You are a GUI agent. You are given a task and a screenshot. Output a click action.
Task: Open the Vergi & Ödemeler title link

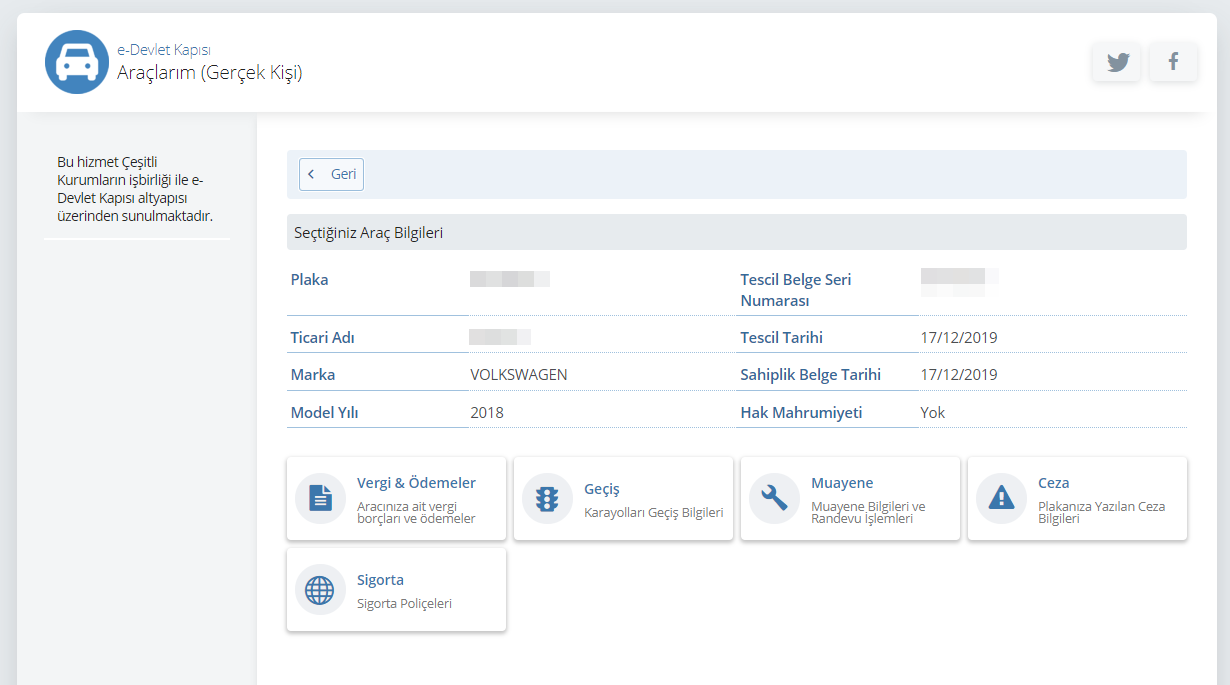416,483
